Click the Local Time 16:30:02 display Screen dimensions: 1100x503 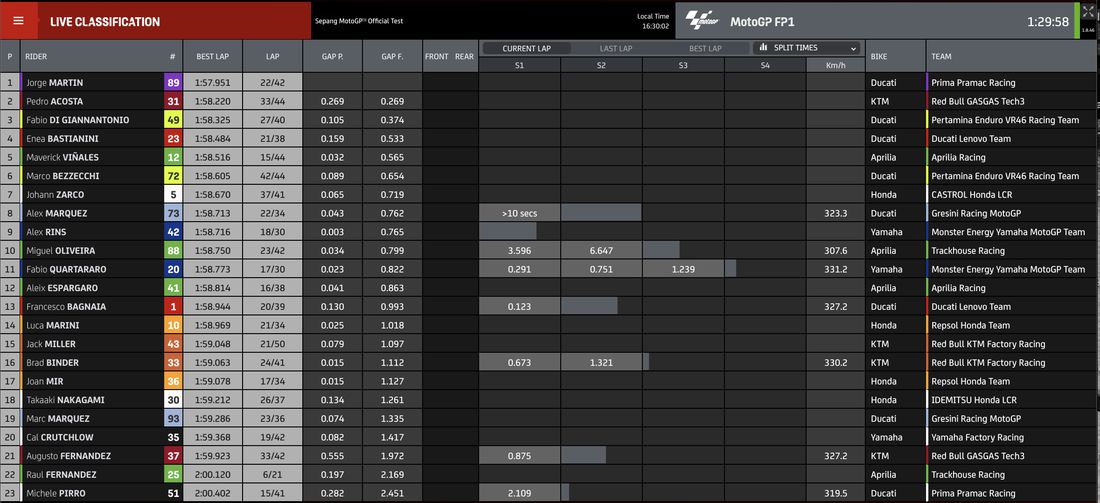[x=652, y=21]
